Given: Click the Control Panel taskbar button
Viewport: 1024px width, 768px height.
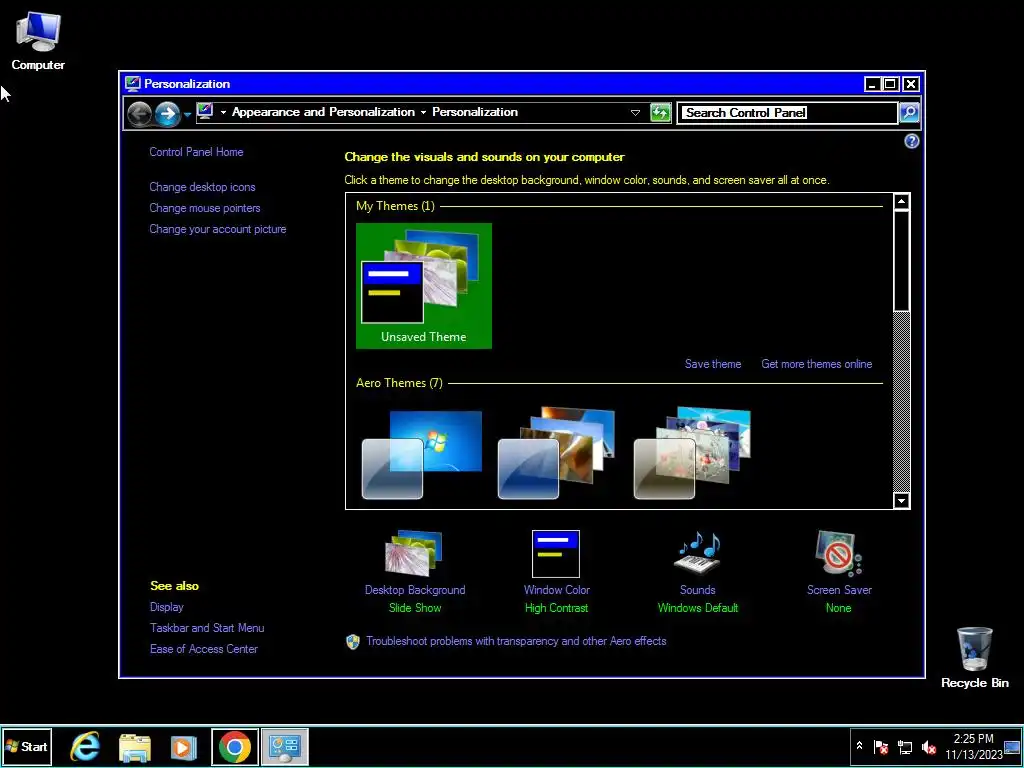Looking at the screenshot, I should coord(285,746).
